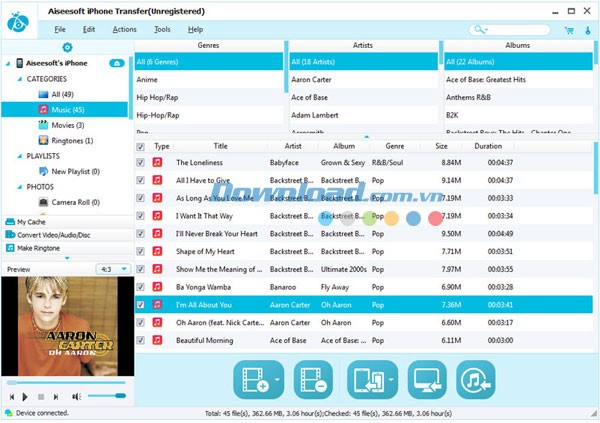The image size is (600, 423).
Task: Uncheck Beautiful Morning checkbox
Action: tap(140, 340)
